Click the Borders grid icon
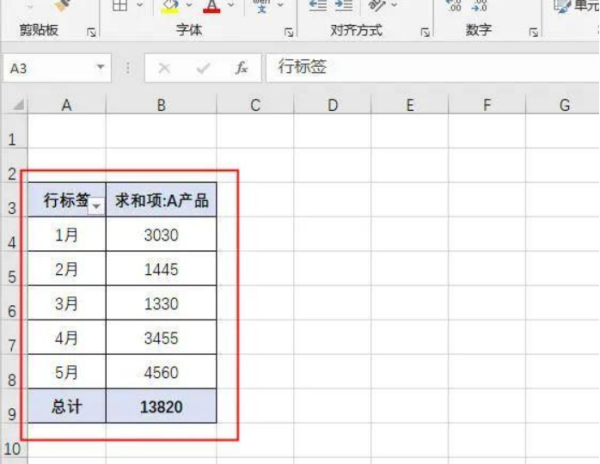Image resolution: width=600 pixels, height=464 pixels. click(120, 5)
